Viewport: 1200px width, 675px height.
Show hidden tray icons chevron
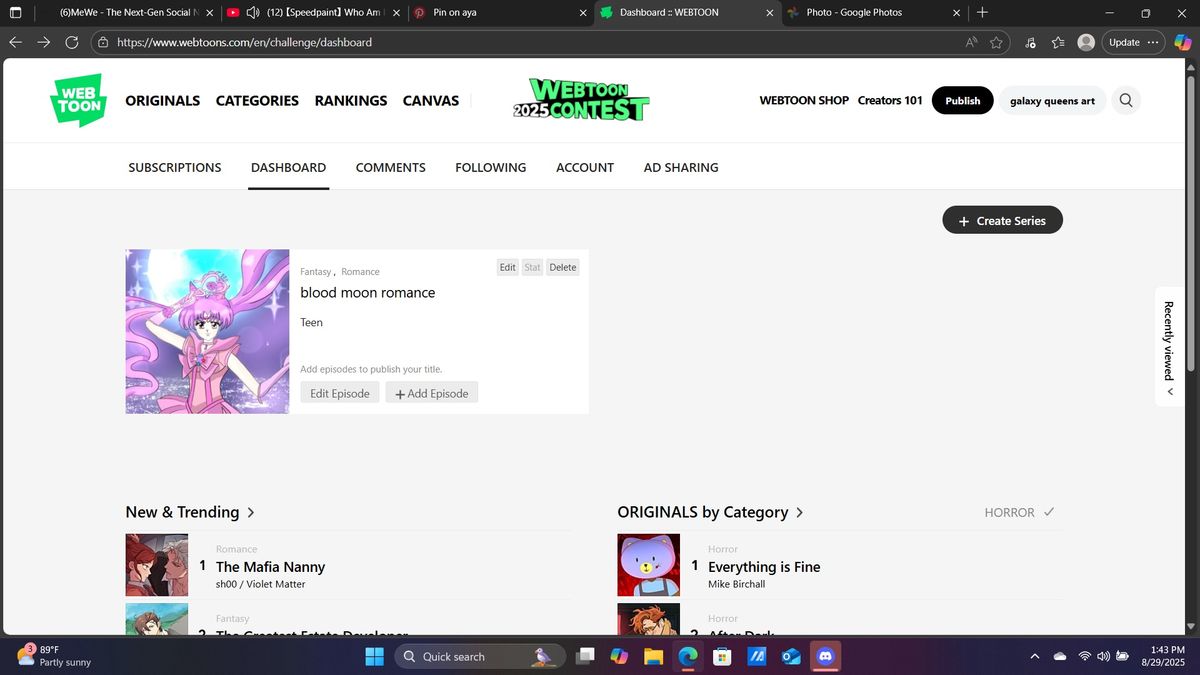pos(1034,656)
